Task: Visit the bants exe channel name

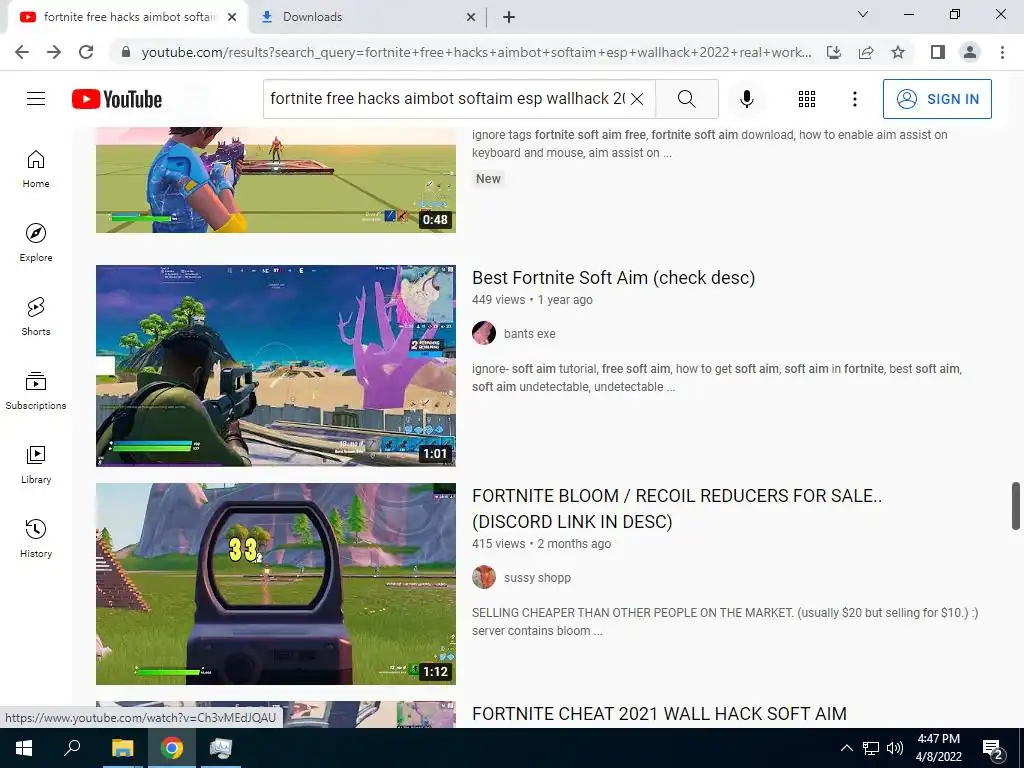Action: [x=530, y=333]
